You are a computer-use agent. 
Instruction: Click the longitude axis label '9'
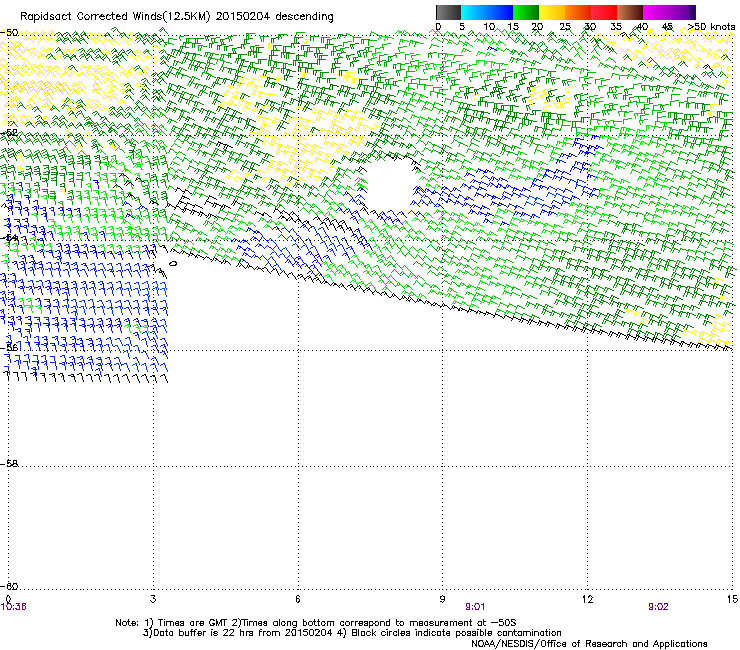coord(442,599)
